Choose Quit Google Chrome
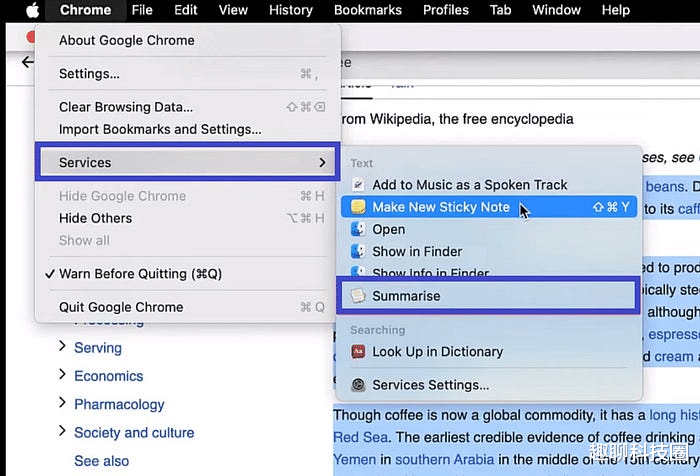Screen dimensions: 700x476 click(x=121, y=307)
